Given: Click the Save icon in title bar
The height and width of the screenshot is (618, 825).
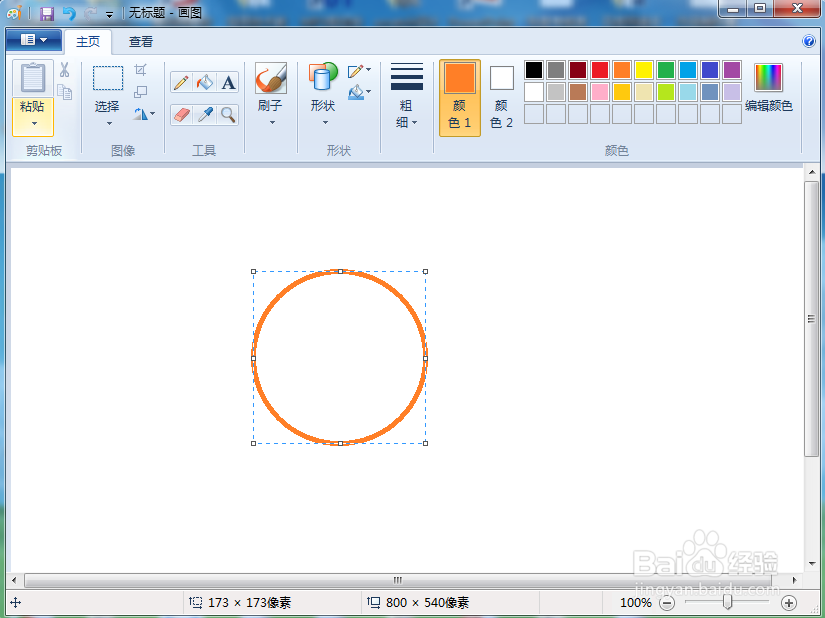Looking at the screenshot, I should click(47, 13).
